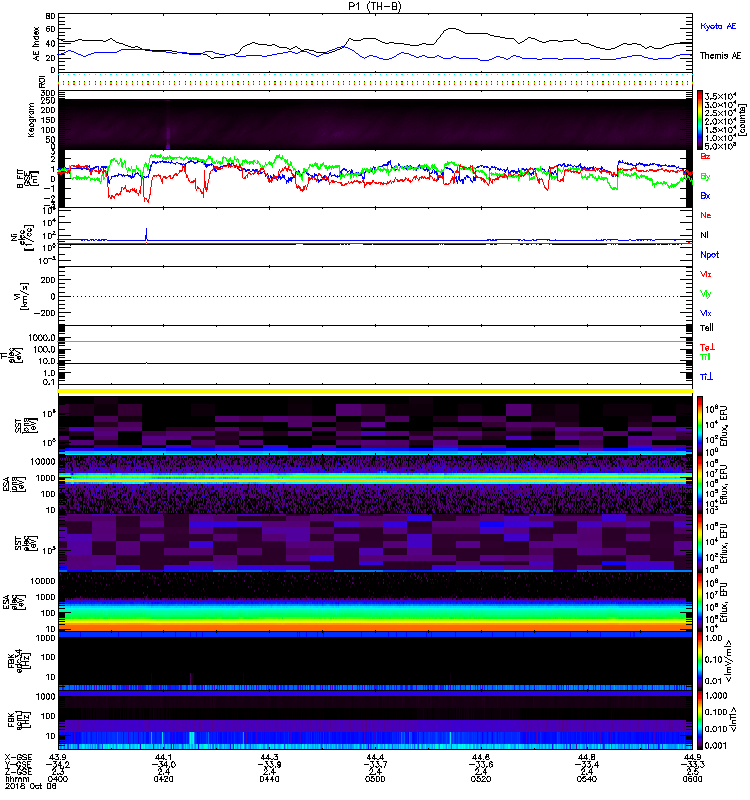Click the blue Npot legend label
The height and width of the screenshot is (800, 750).
coord(708,254)
